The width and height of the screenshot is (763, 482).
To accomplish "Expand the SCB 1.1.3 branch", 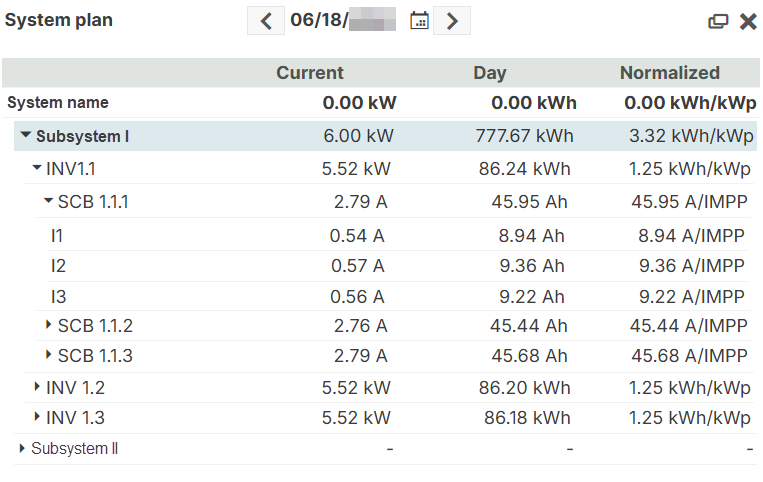I will 49,356.
